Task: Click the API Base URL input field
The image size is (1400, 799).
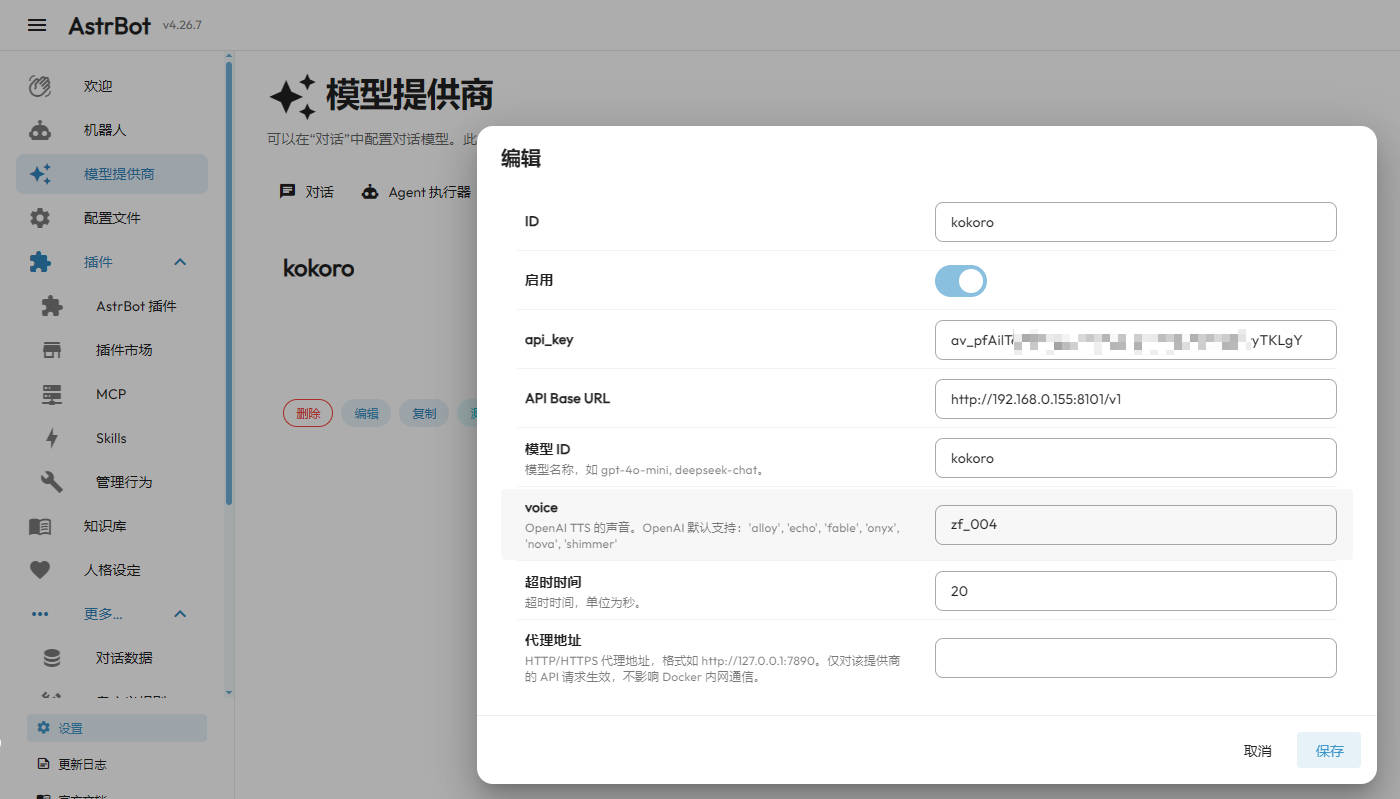Action: coord(1135,399)
